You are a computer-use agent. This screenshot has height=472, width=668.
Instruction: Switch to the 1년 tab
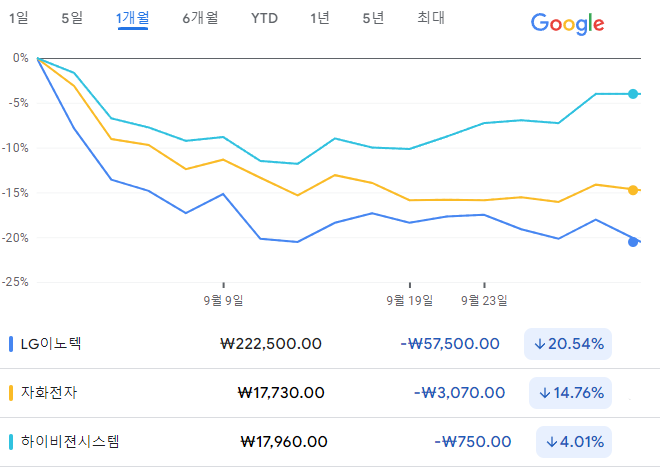click(320, 18)
